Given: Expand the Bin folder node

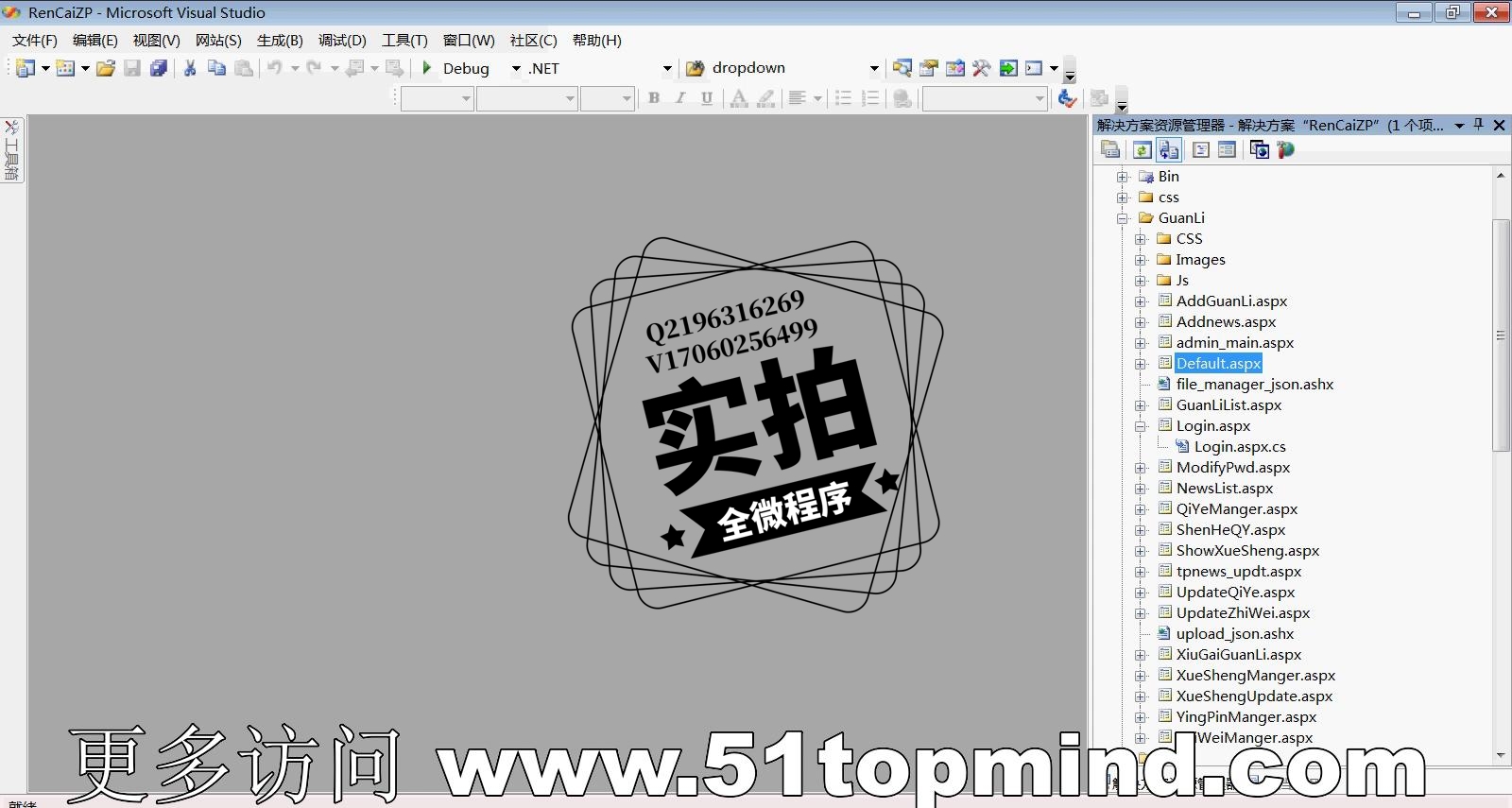Looking at the screenshot, I should tap(1123, 177).
